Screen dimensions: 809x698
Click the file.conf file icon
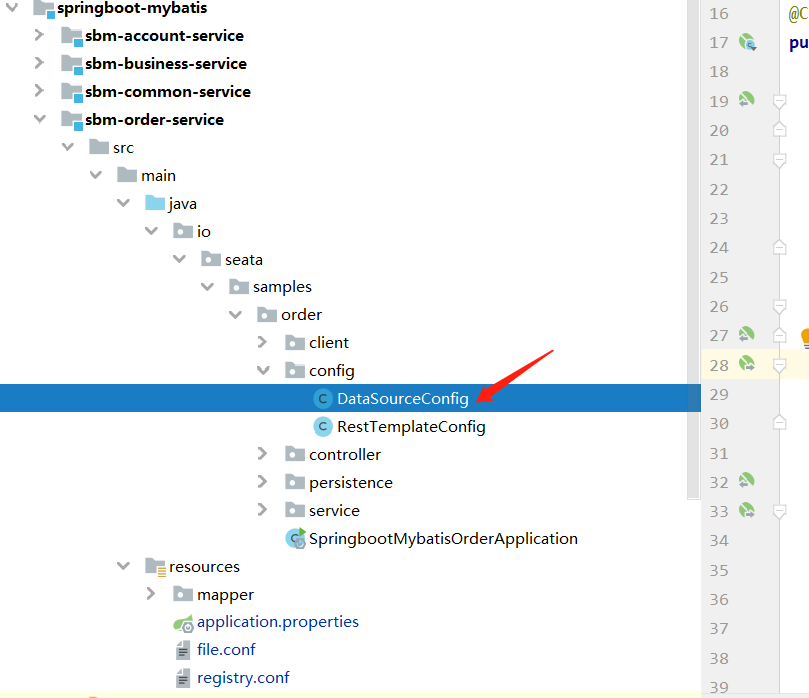183,650
